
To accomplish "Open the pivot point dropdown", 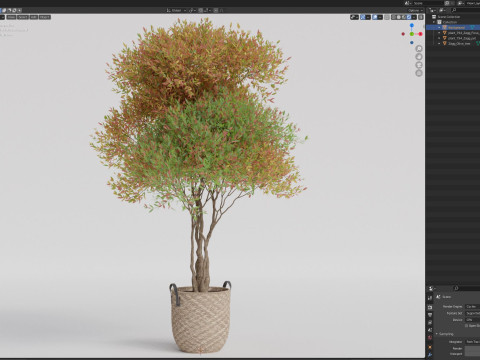I will pos(192,10).
